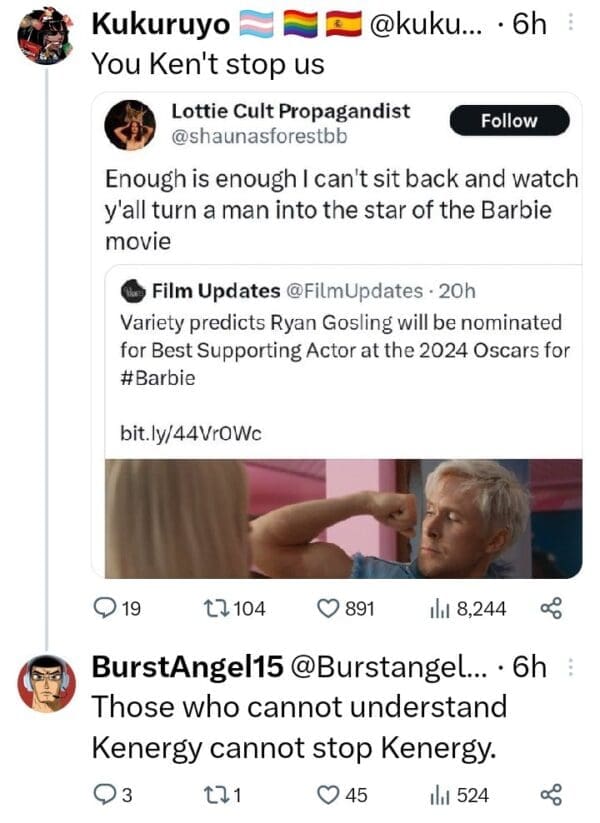View the Ryan Gosling flexing image
The height and width of the screenshot is (823, 600).
tap(343, 517)
